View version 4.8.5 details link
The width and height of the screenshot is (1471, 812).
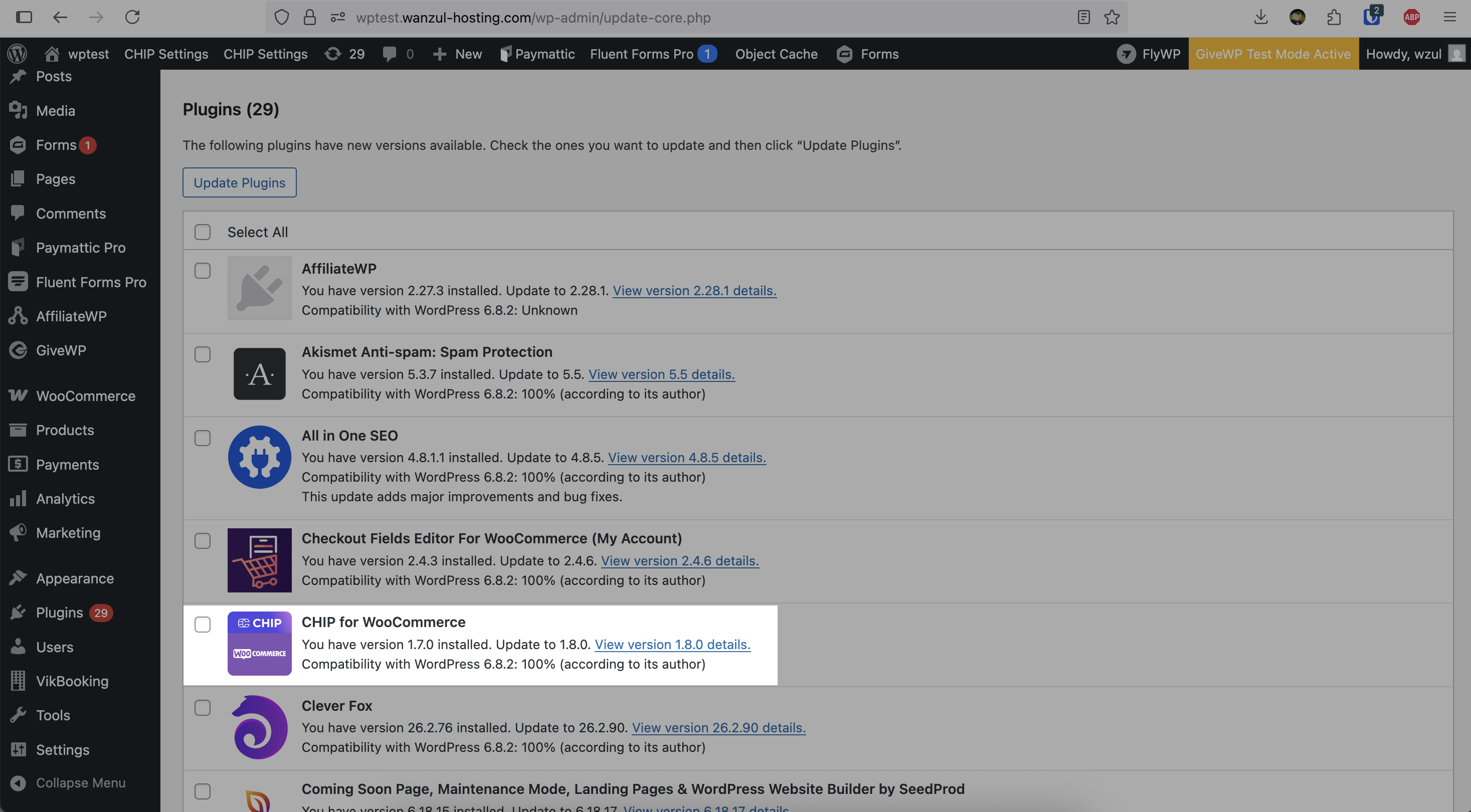687,458
